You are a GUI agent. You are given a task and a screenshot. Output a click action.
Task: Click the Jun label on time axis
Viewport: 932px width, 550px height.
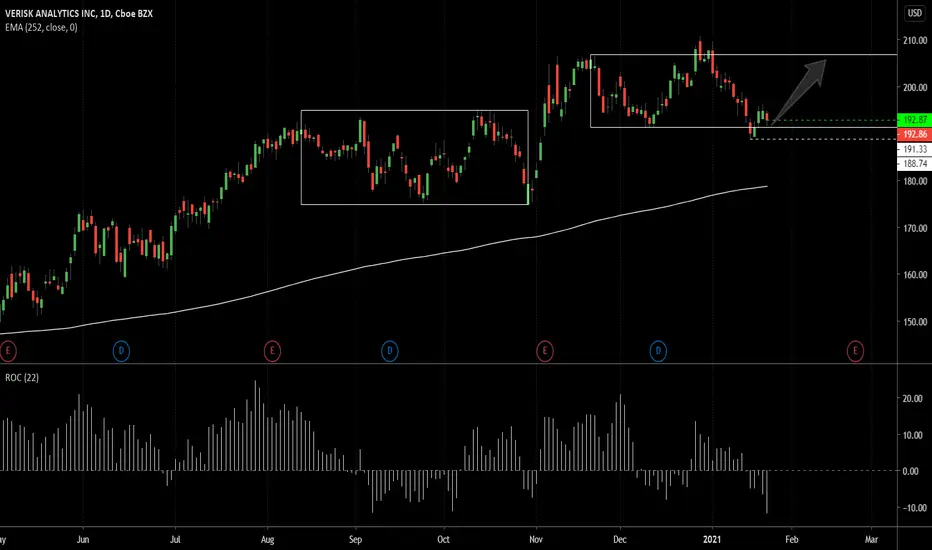point(83,540)
